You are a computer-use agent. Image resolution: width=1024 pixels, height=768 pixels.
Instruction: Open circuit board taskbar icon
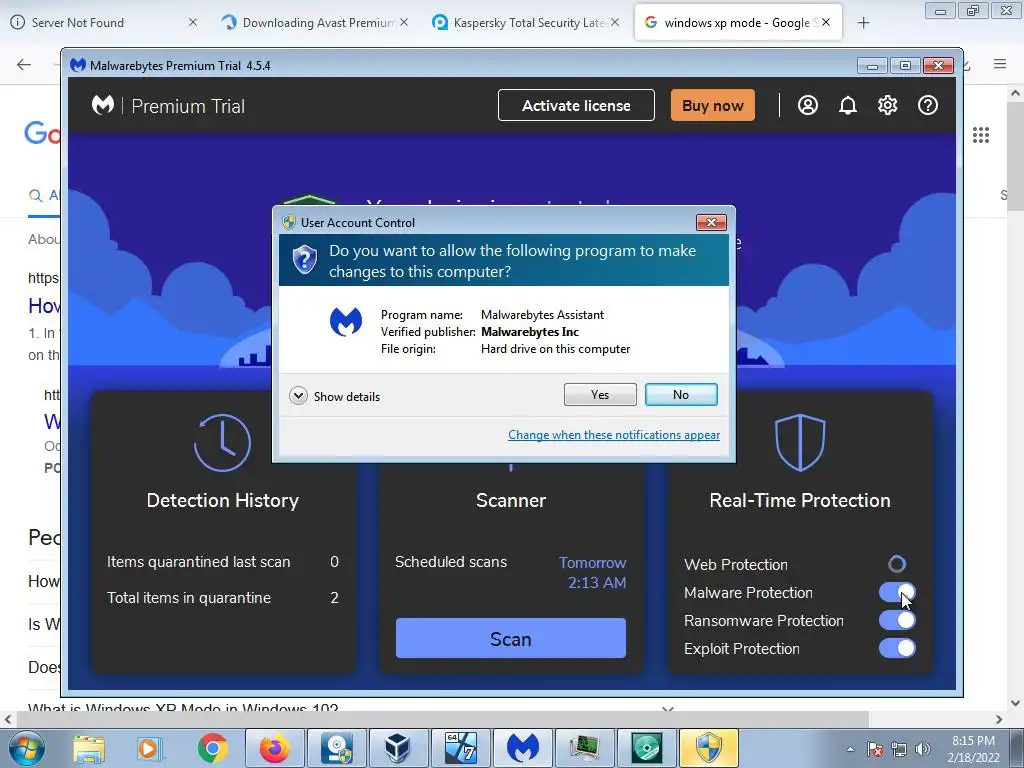pyautogui.click(x=584, y=748)
